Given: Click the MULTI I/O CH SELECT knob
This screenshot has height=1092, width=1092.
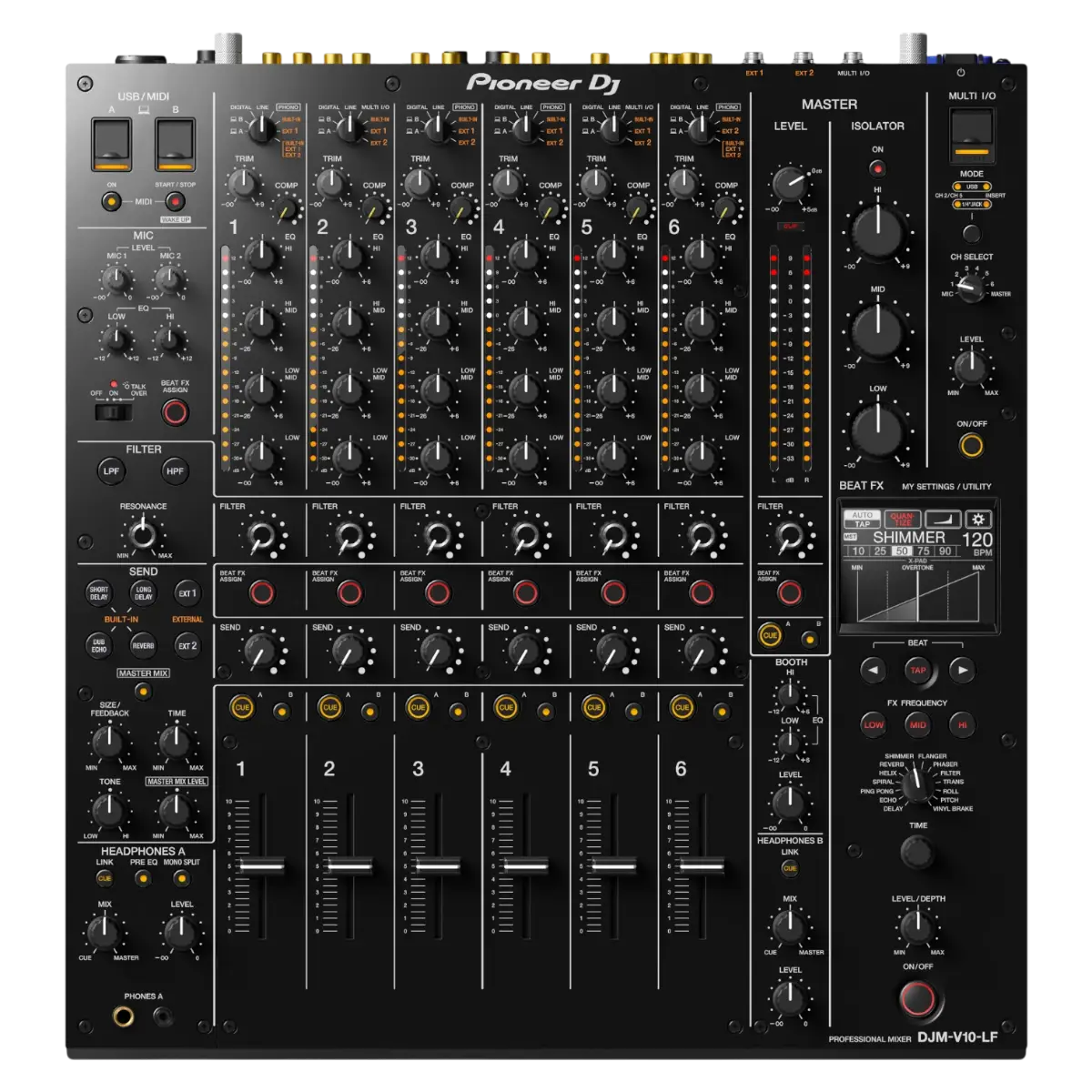Looking at the screenshot, I should point(971,288).
